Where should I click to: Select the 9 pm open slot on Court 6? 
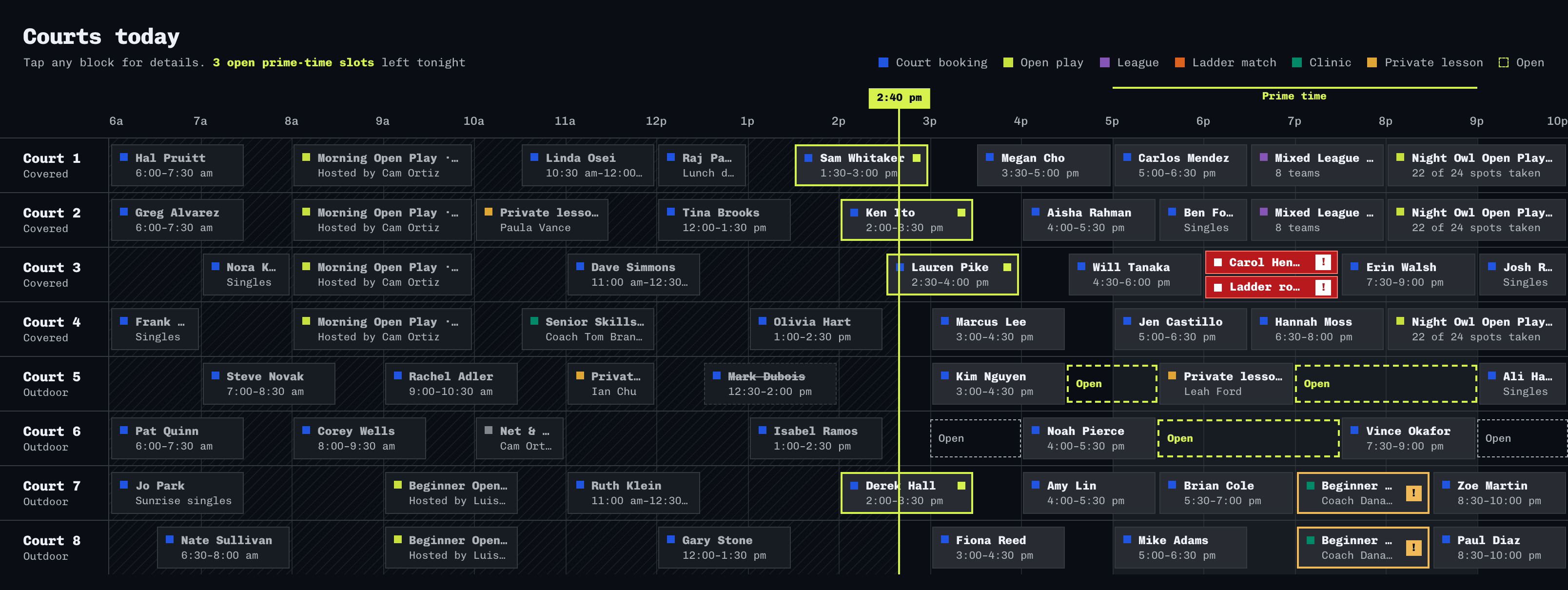(x=1522, y=438)
